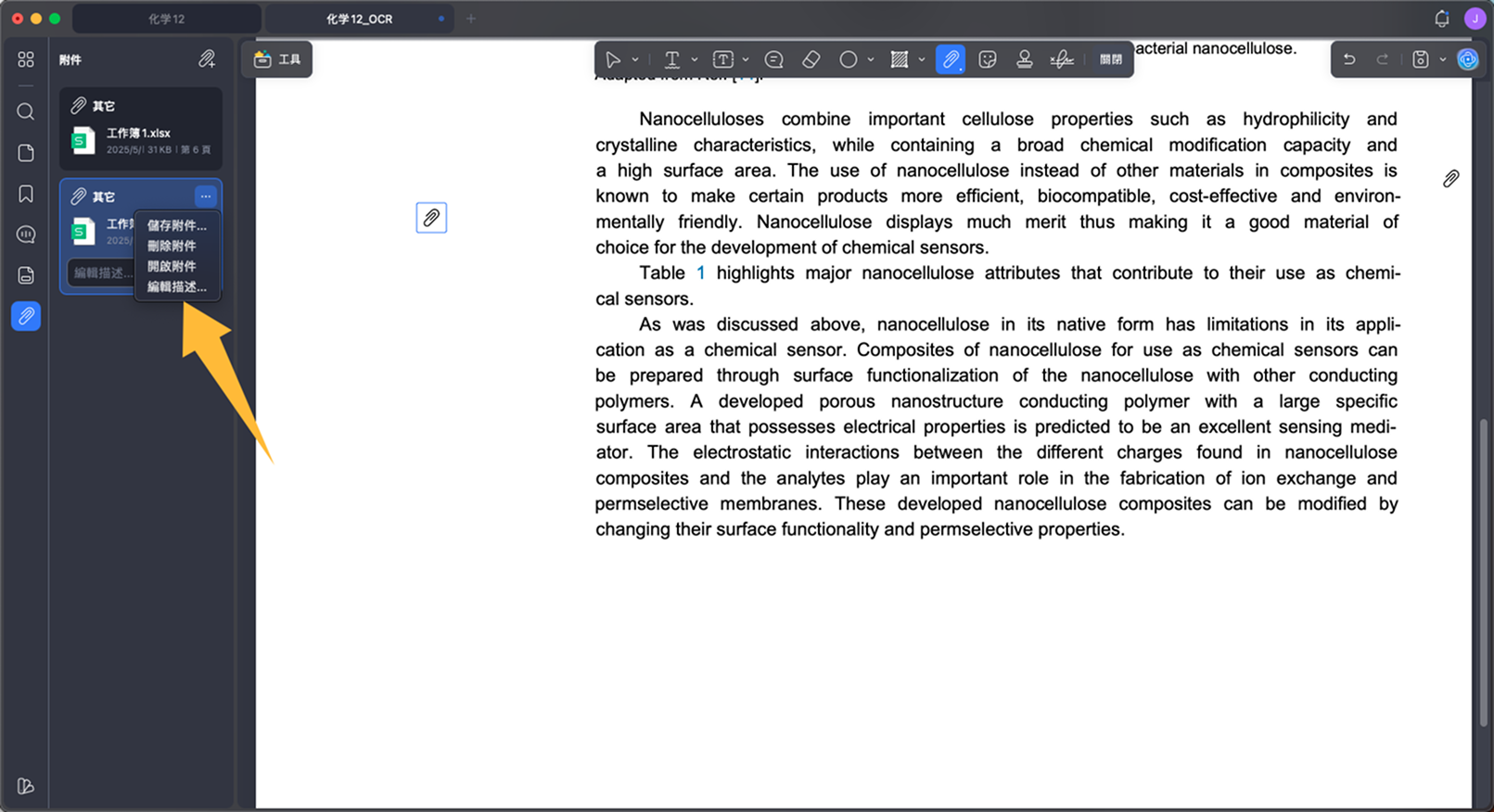Screen dimensions: 1494x812
Task: Click the paperclip annotation on the page
Action: tap(431, 218)
